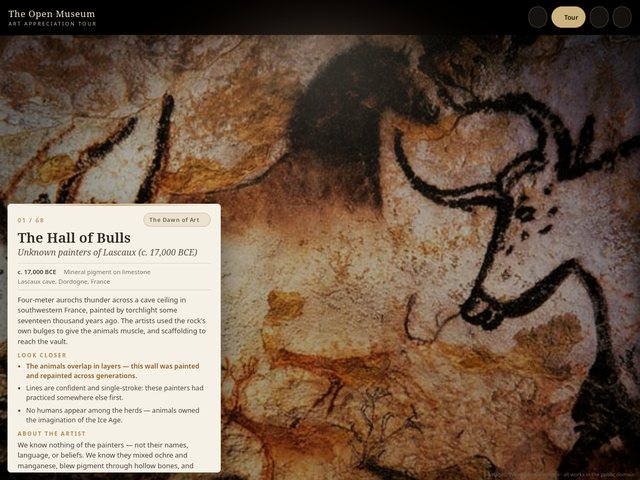
Task: Click The Open Museum site title
Action: (x=51, y=13)
